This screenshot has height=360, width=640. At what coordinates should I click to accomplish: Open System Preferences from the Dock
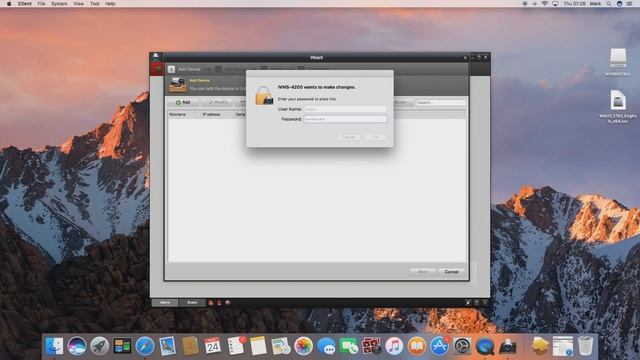click(x=462, y=346)
